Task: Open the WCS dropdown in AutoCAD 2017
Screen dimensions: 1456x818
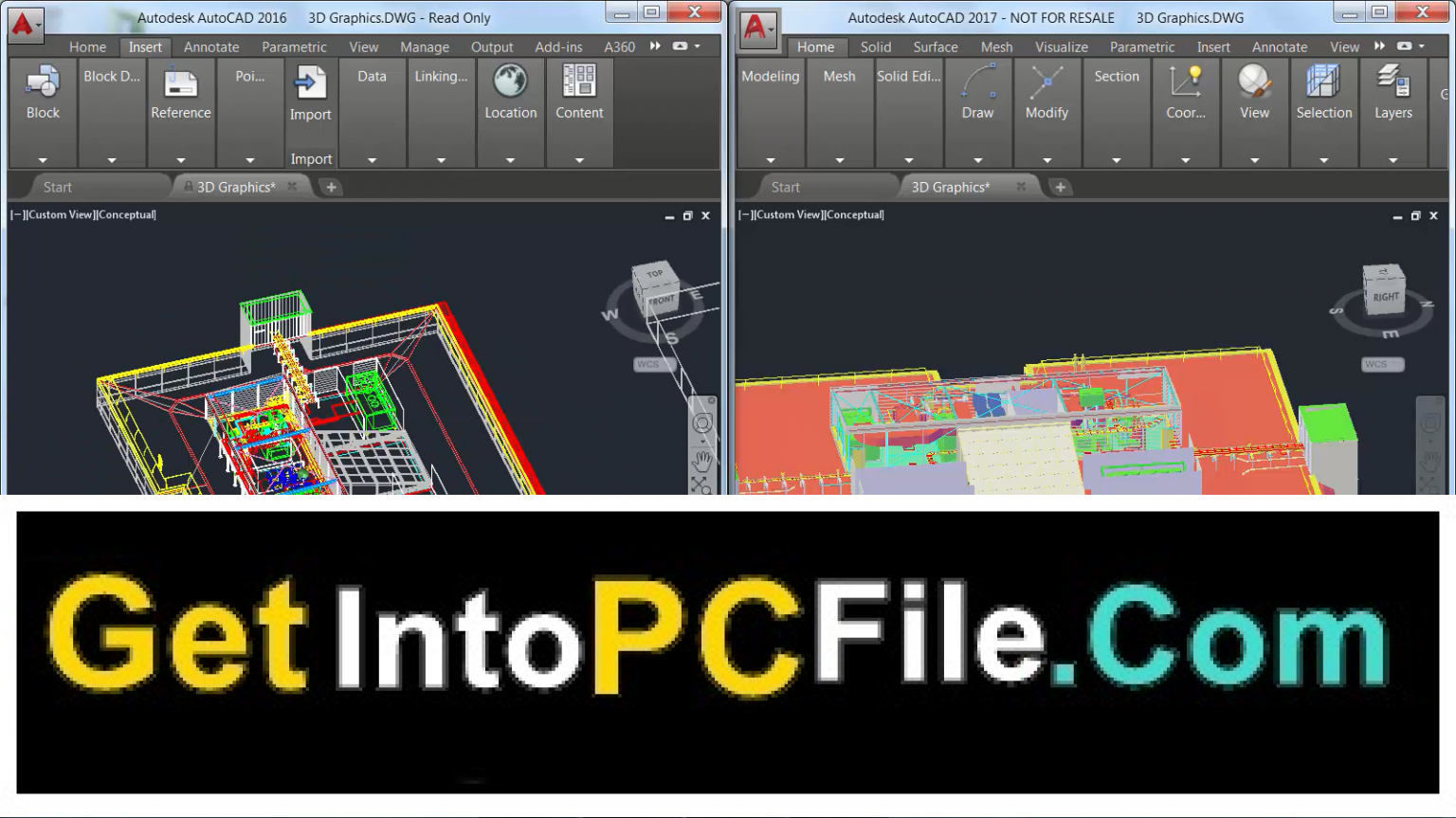Action: point(1382,364)
